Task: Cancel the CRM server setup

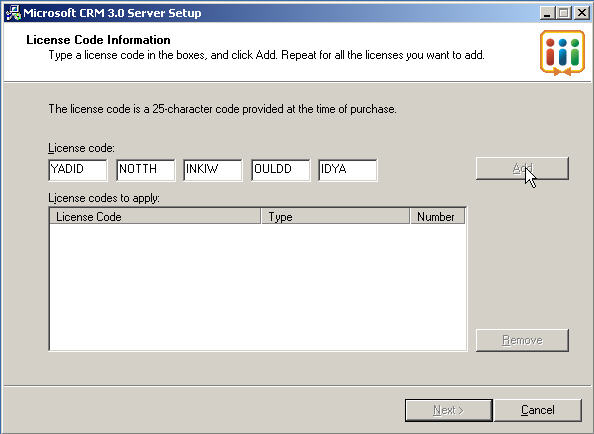Action: tap(538, 410)
